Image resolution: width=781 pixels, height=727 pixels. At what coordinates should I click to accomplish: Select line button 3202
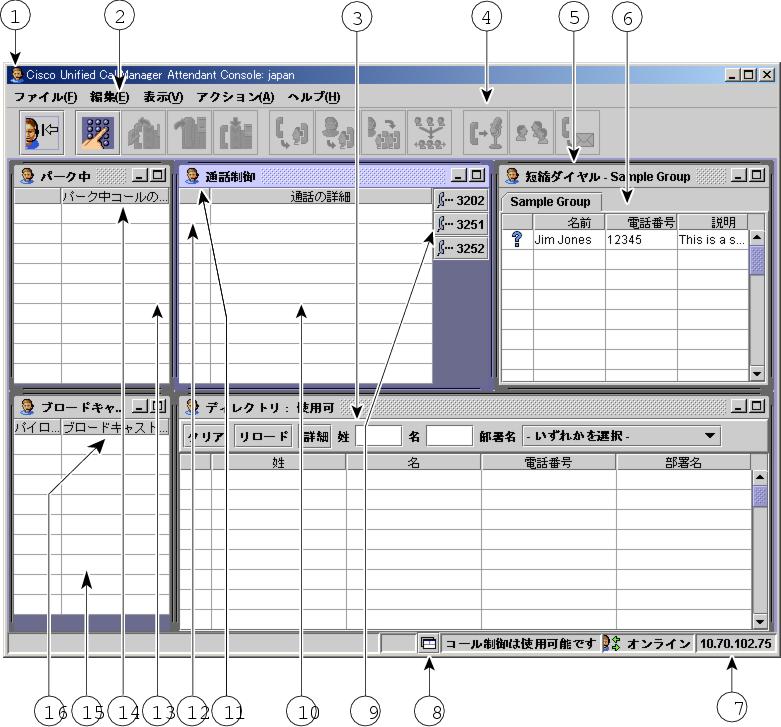(x=461, y=201)
